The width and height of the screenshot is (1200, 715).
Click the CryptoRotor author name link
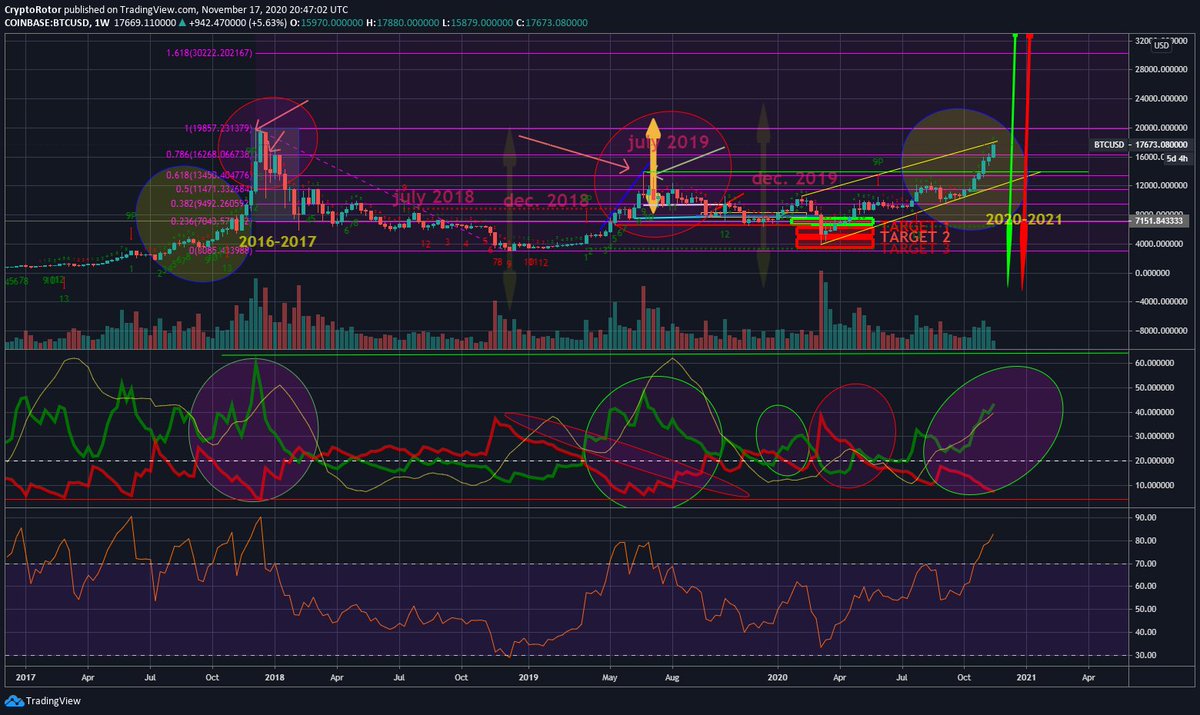[x=35, y=8]
